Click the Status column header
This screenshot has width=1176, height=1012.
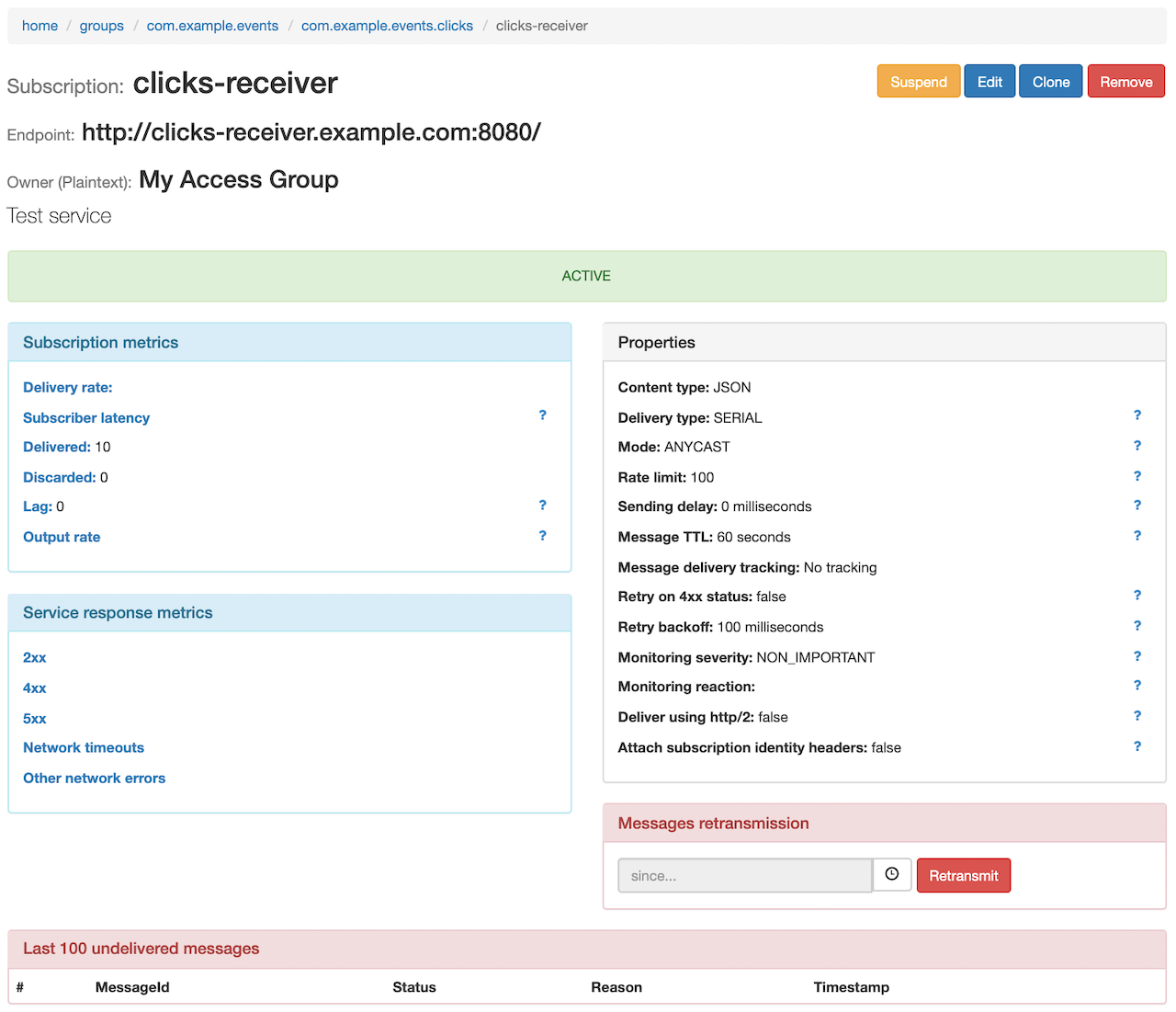[414, 987]
